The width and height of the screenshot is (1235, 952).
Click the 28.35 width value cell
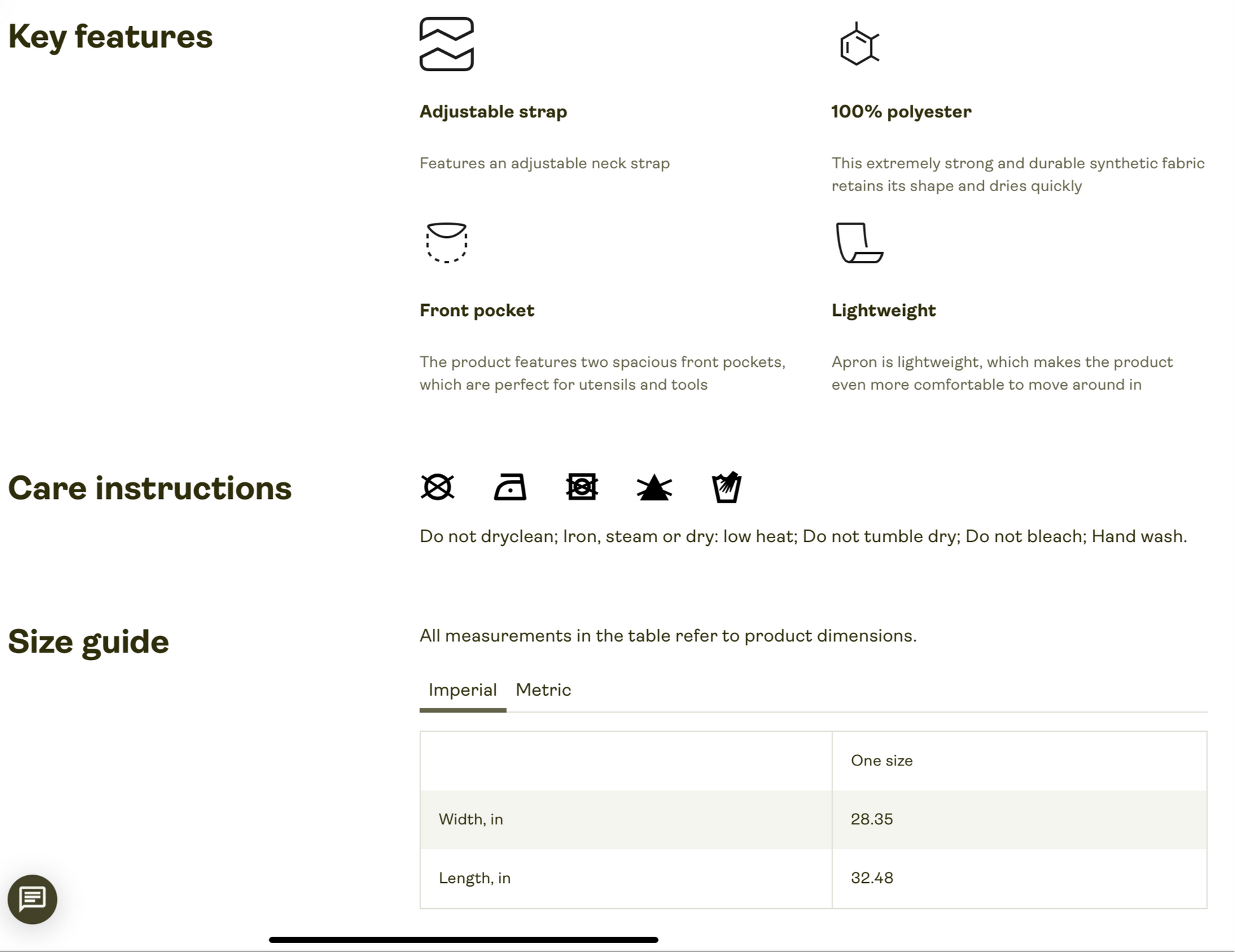pyautogui.click(x=1019, y=819)
